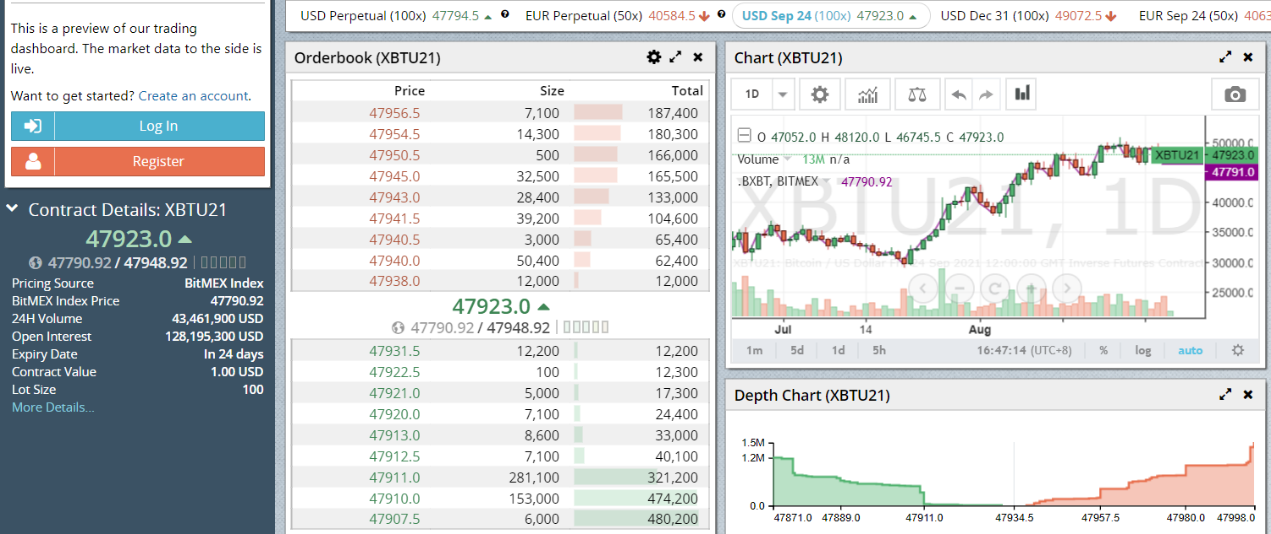Open the More Details link
The image size is (1271, 534).
pos(53,407)
